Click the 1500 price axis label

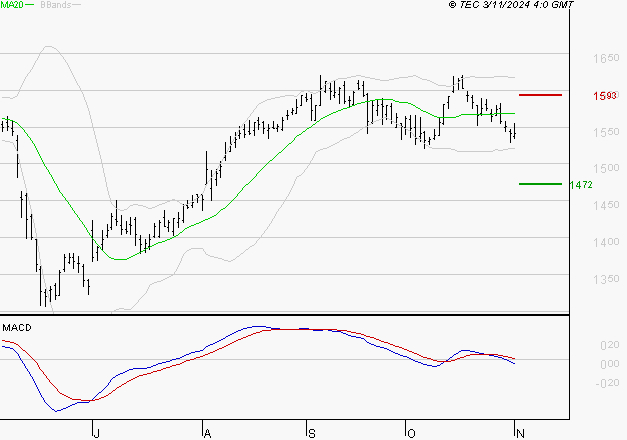(606, 168)
